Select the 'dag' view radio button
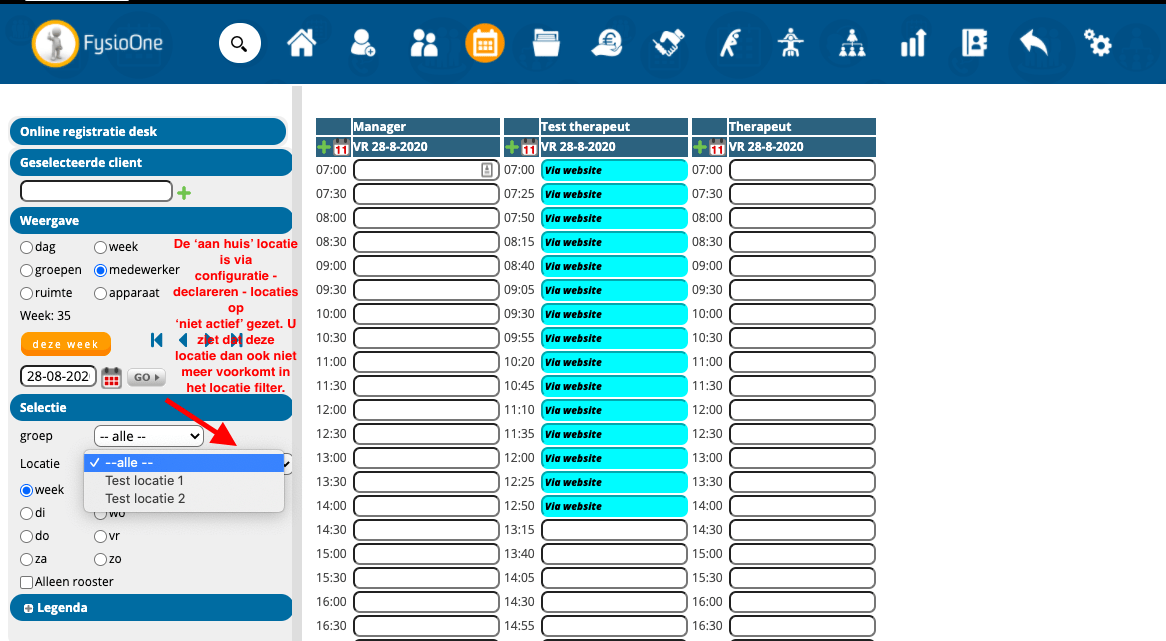1166x641 pixels. tap(27, 247)
